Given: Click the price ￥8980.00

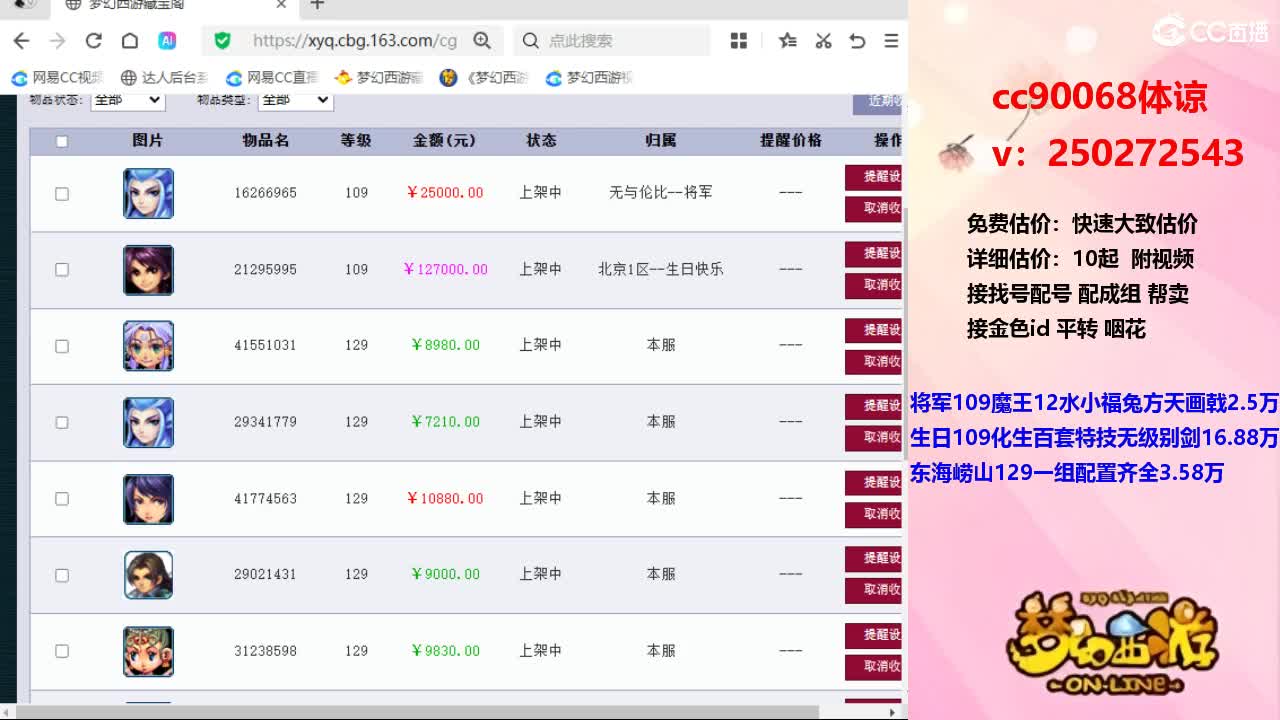Looking at the screenshot, I should click(x=445, y=345).
